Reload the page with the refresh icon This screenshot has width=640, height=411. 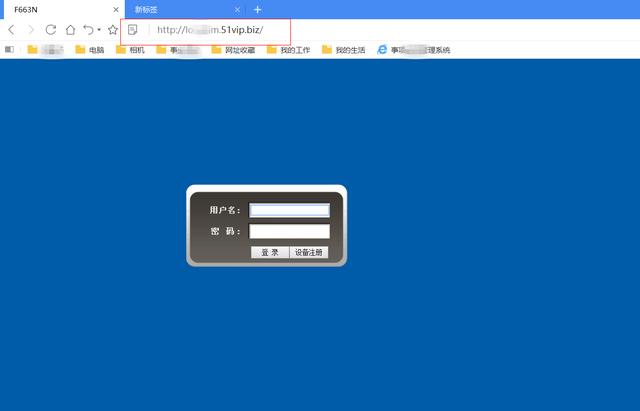coord(51,30)
